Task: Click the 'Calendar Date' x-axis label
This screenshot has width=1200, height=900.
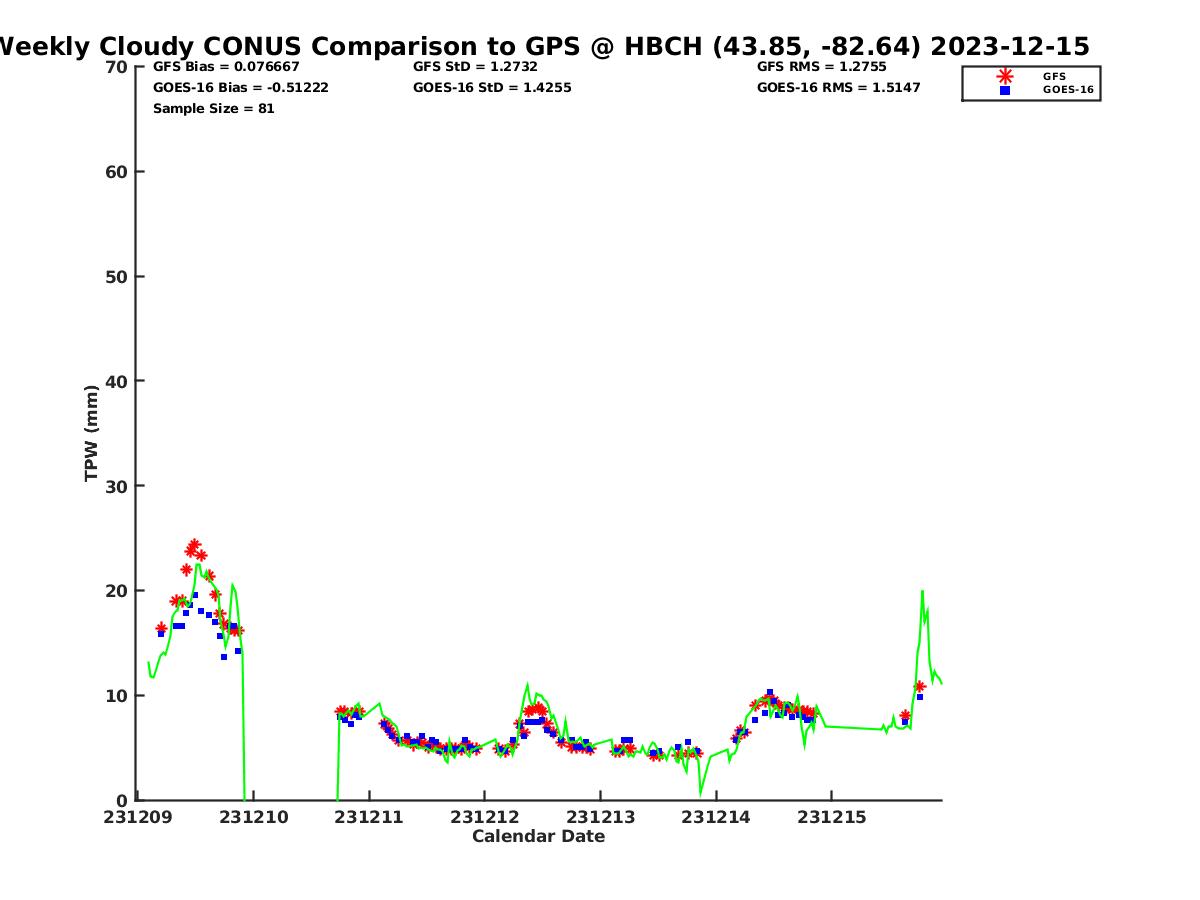Action: (x=539, y=836)
